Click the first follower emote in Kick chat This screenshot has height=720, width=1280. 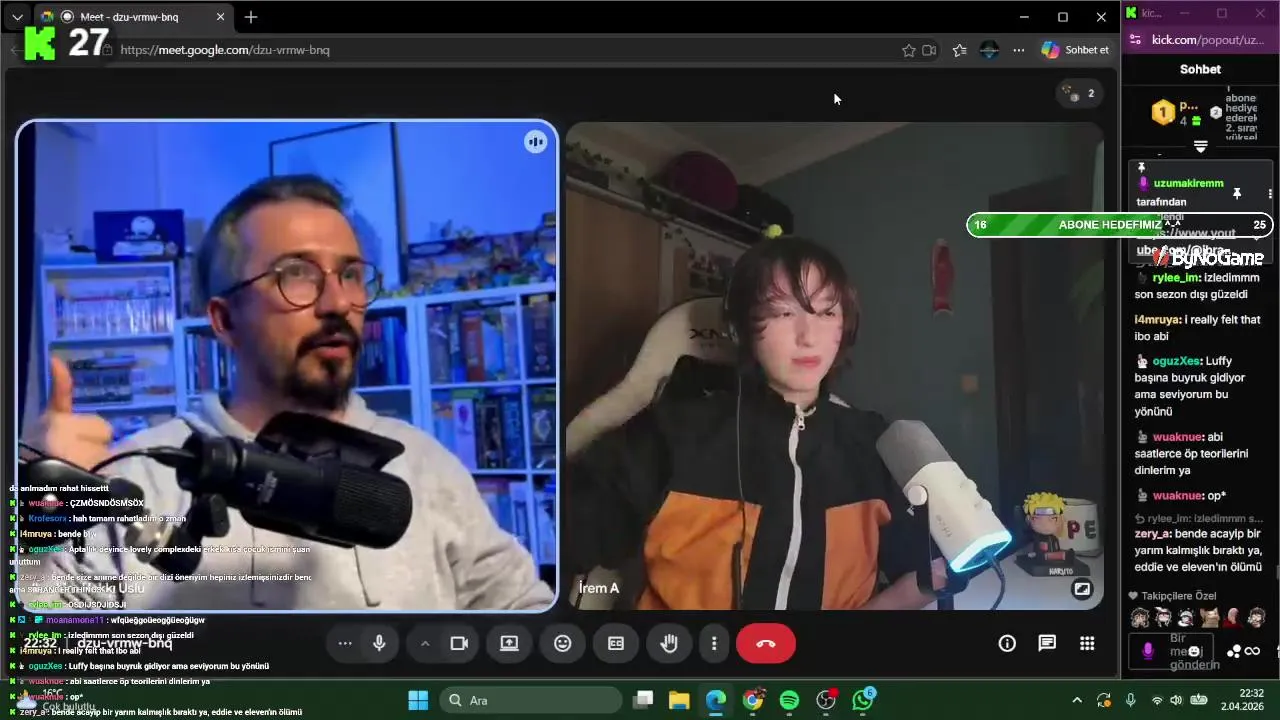[x=1140, y=617]
